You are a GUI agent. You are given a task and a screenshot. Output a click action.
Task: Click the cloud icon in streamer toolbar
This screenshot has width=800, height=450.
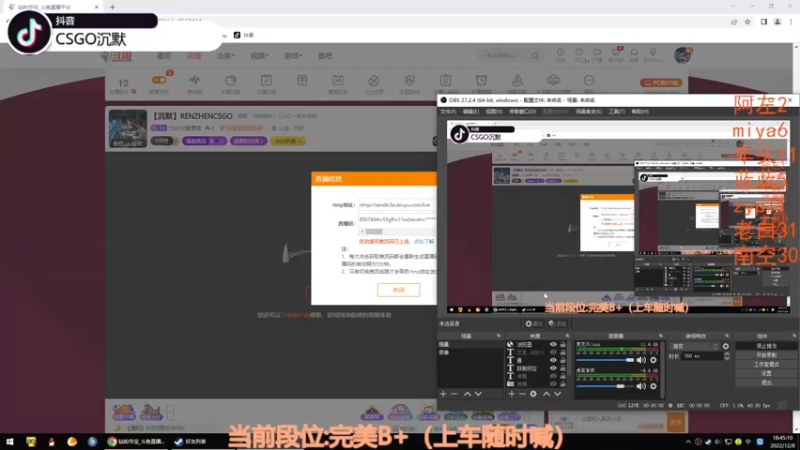[x=553, y=80]
